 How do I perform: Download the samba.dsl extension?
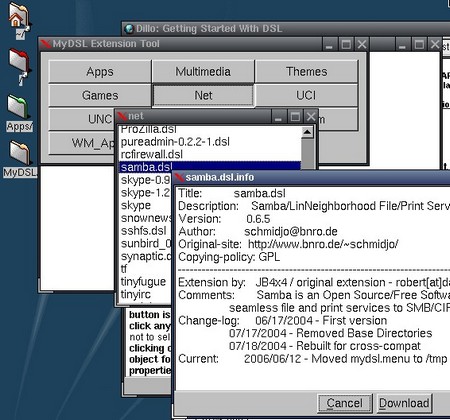404,403
